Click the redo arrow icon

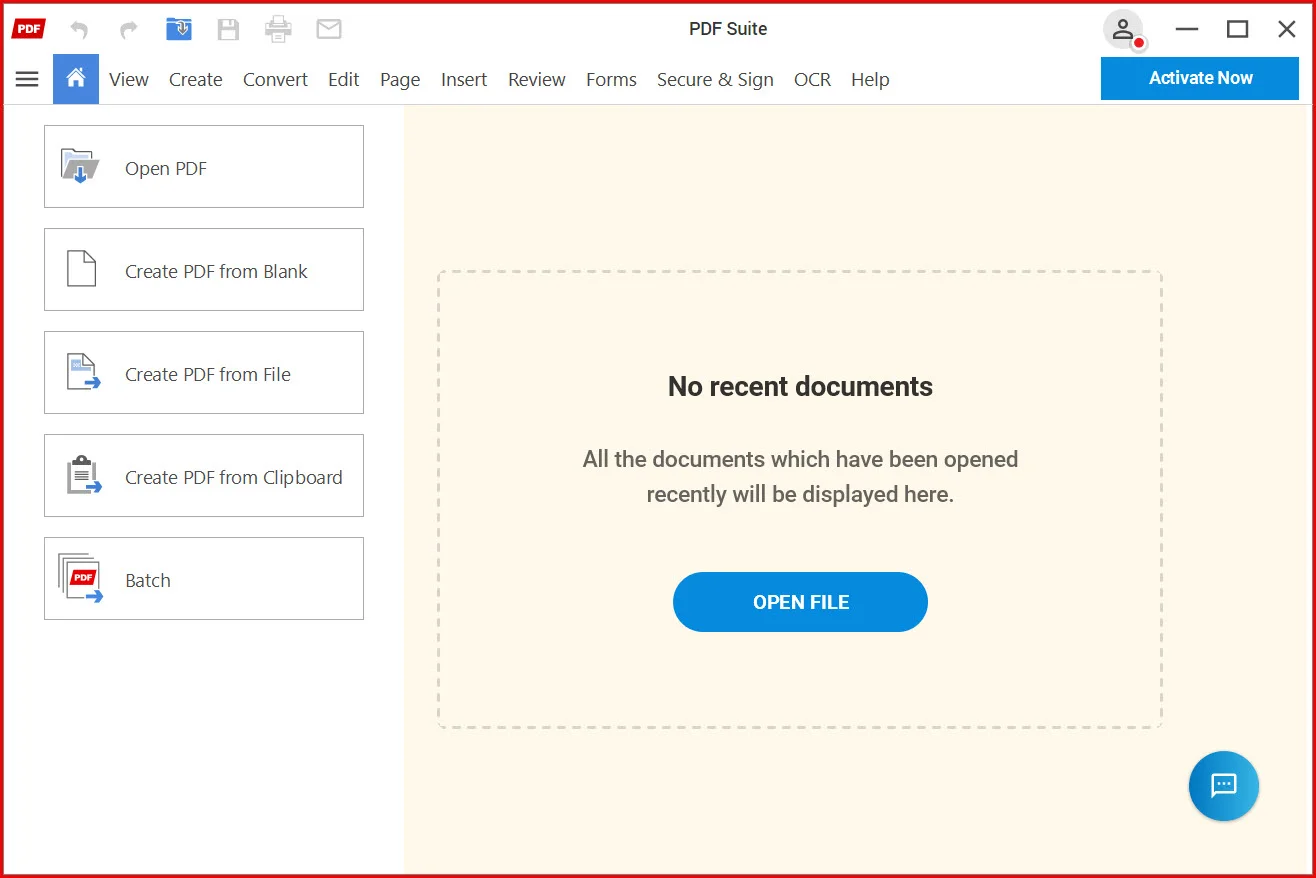click(x=129, y=30)
